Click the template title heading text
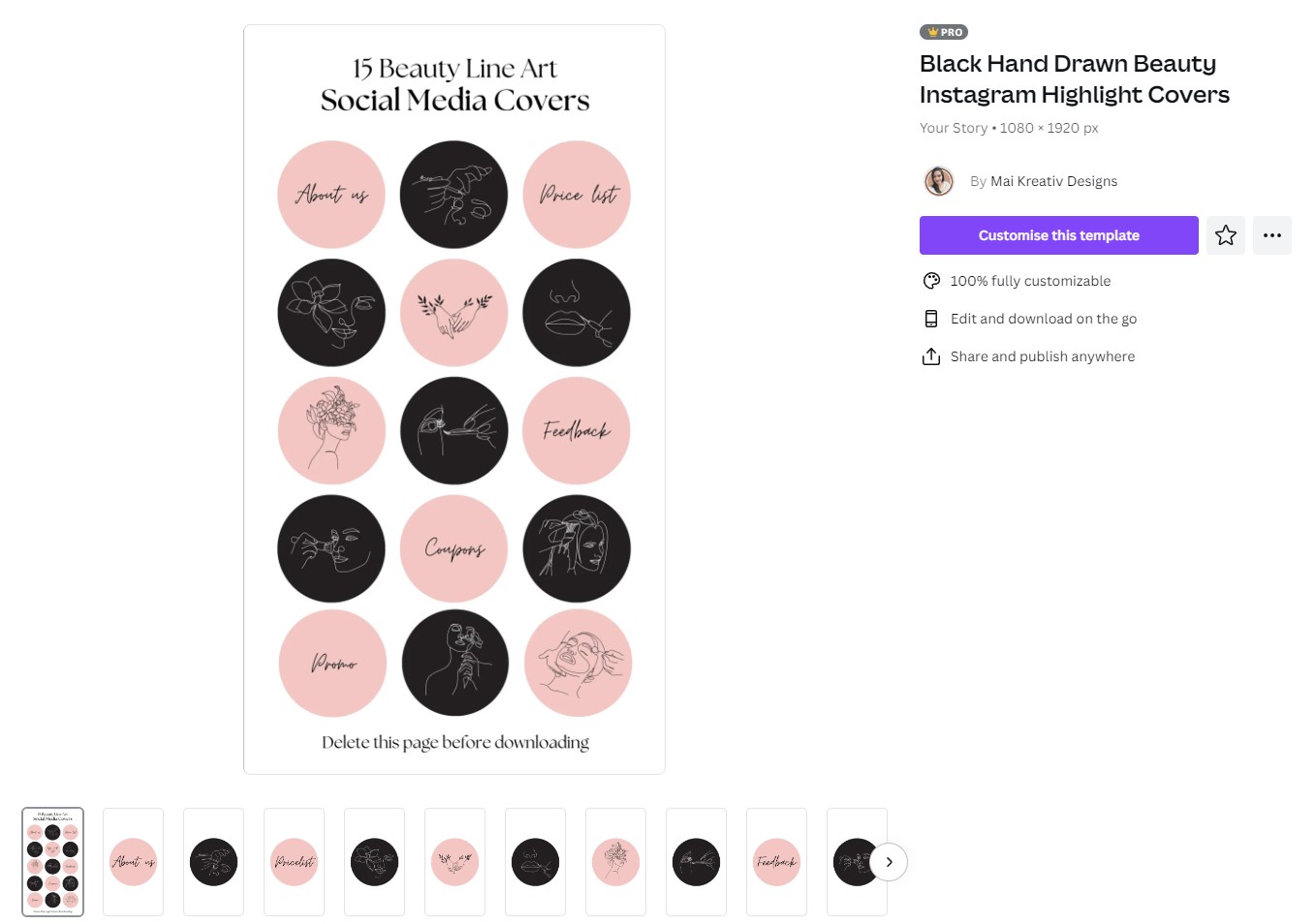 (1075, 78)
